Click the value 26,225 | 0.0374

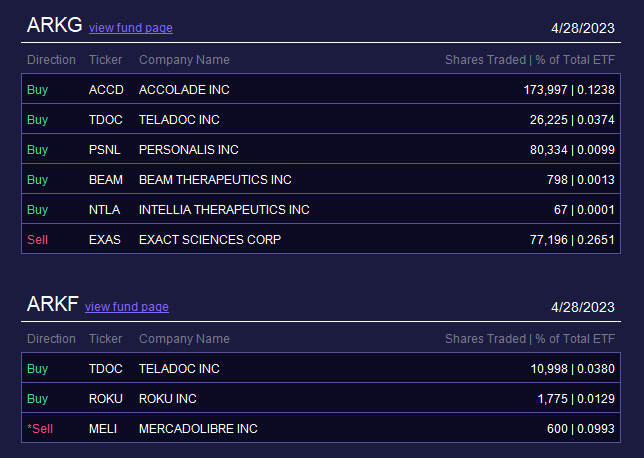coord(572,120)
